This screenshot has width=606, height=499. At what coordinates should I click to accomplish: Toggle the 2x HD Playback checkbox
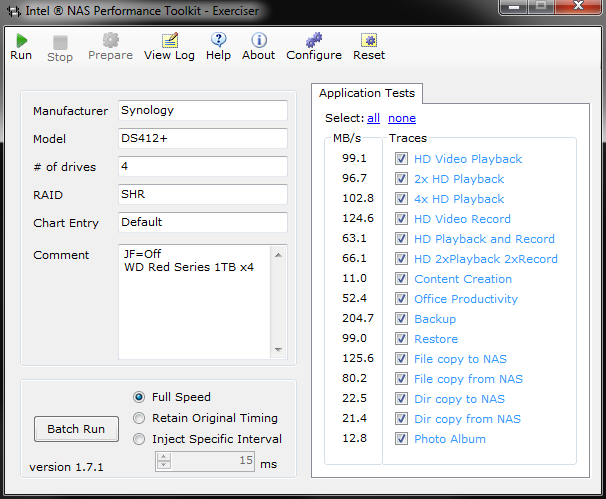point(401,179)
